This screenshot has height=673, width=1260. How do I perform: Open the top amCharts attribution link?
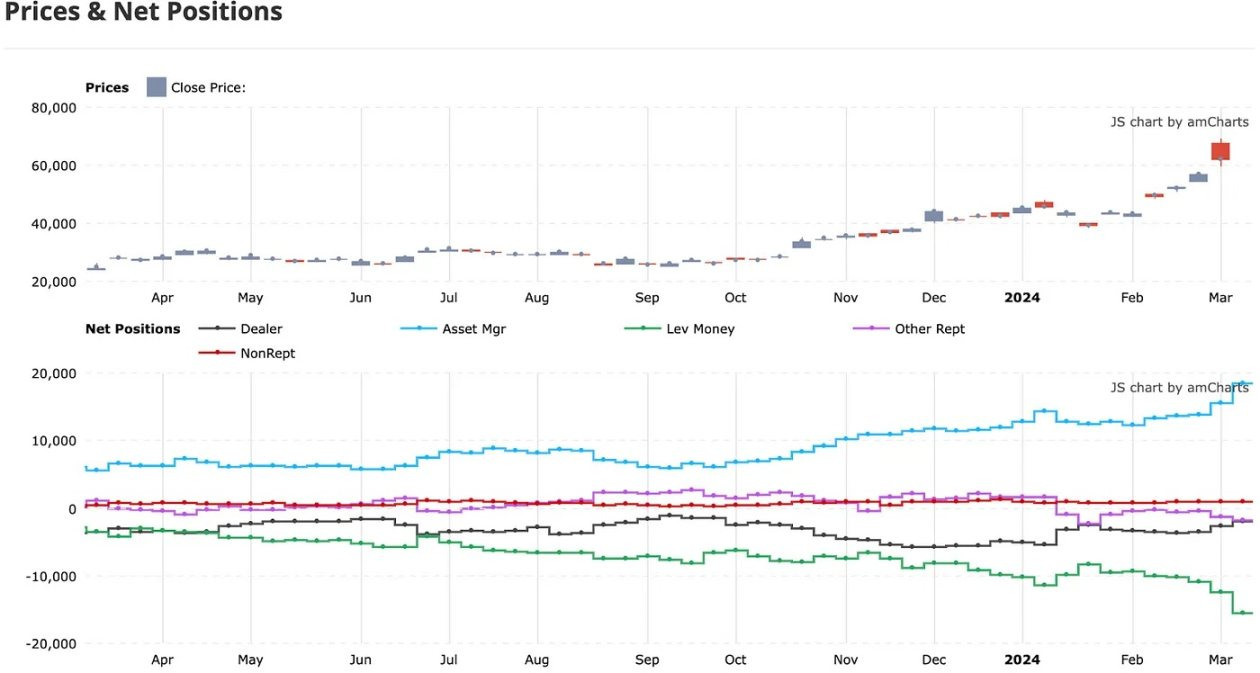coord(1179,122)
